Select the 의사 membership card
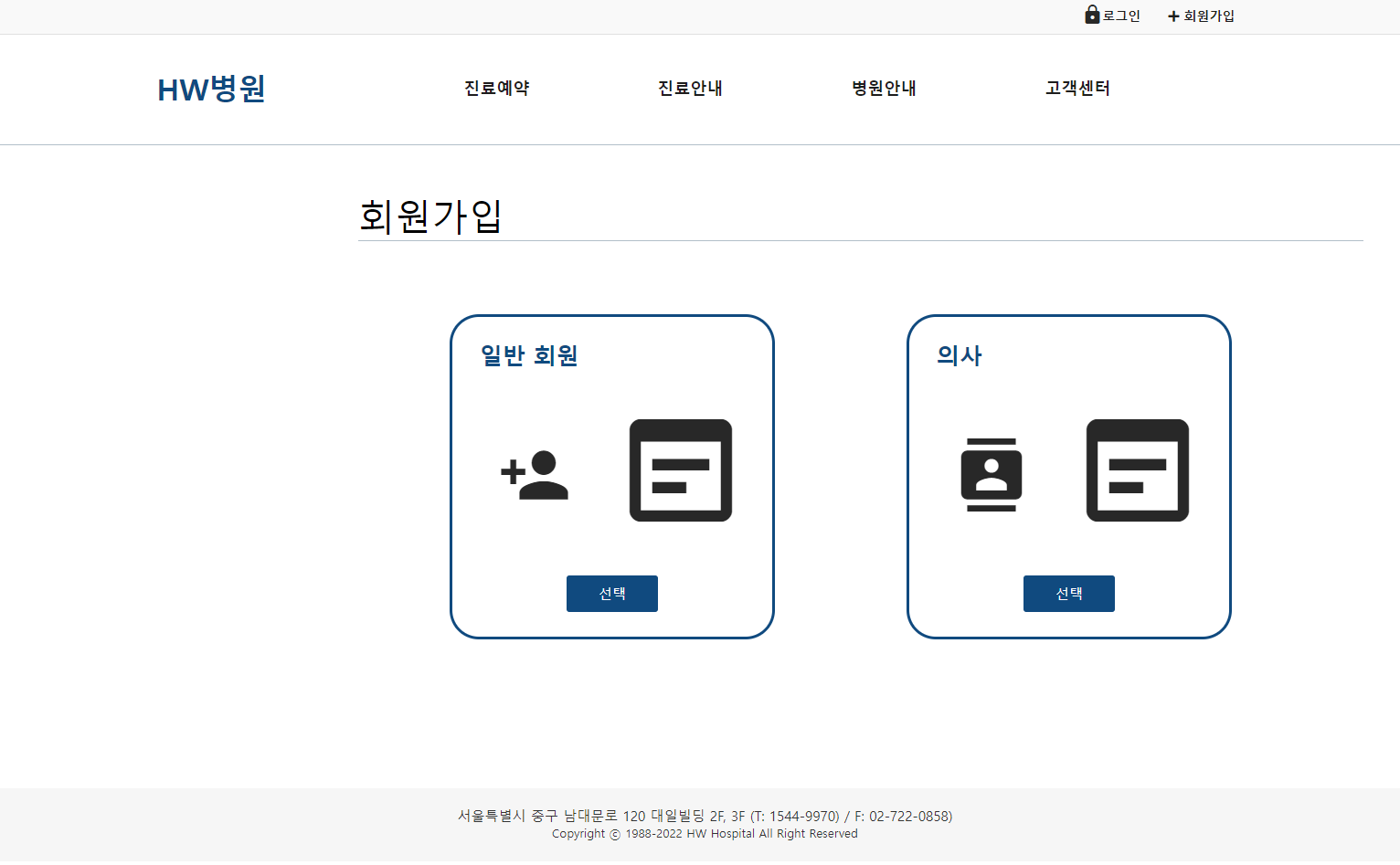Screen dimensions: 1400x865 pyautogui.click(x=1068, y=476)
